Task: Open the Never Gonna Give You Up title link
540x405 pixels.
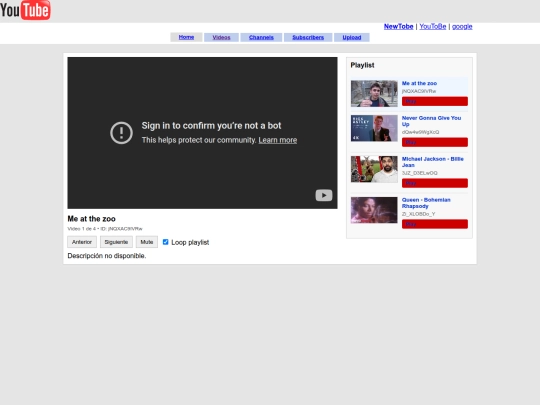Action: 431,121
